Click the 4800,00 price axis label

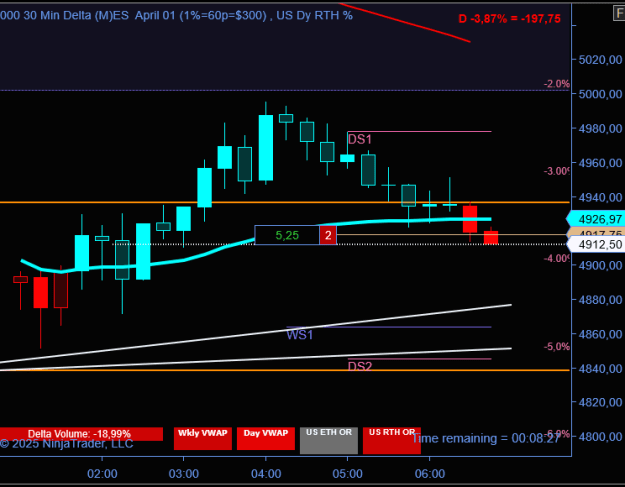[x=600, y=437]
